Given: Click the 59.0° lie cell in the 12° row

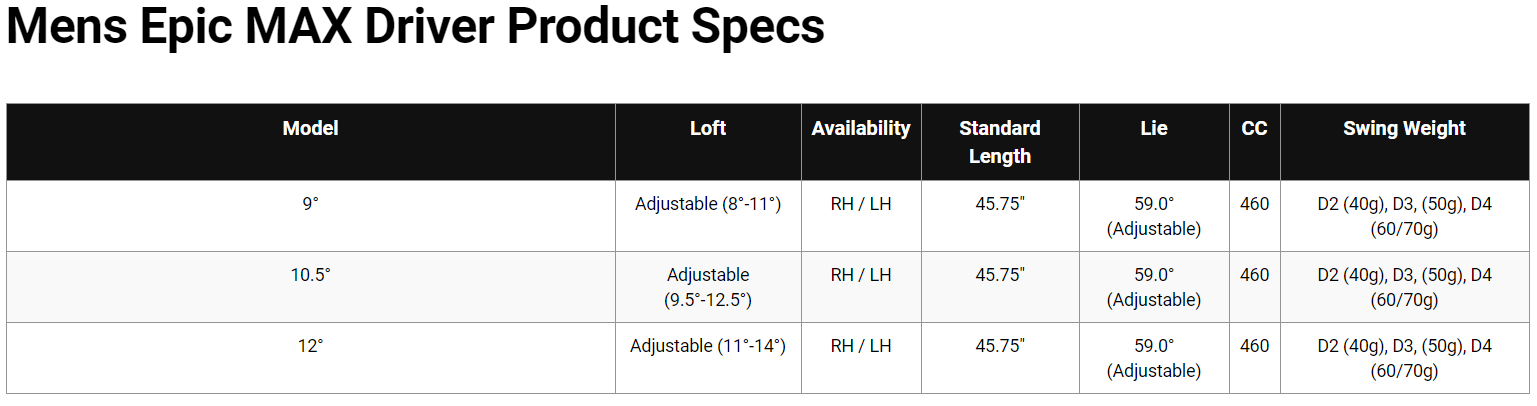Looking at the screenshot, I should point(1154,358).
